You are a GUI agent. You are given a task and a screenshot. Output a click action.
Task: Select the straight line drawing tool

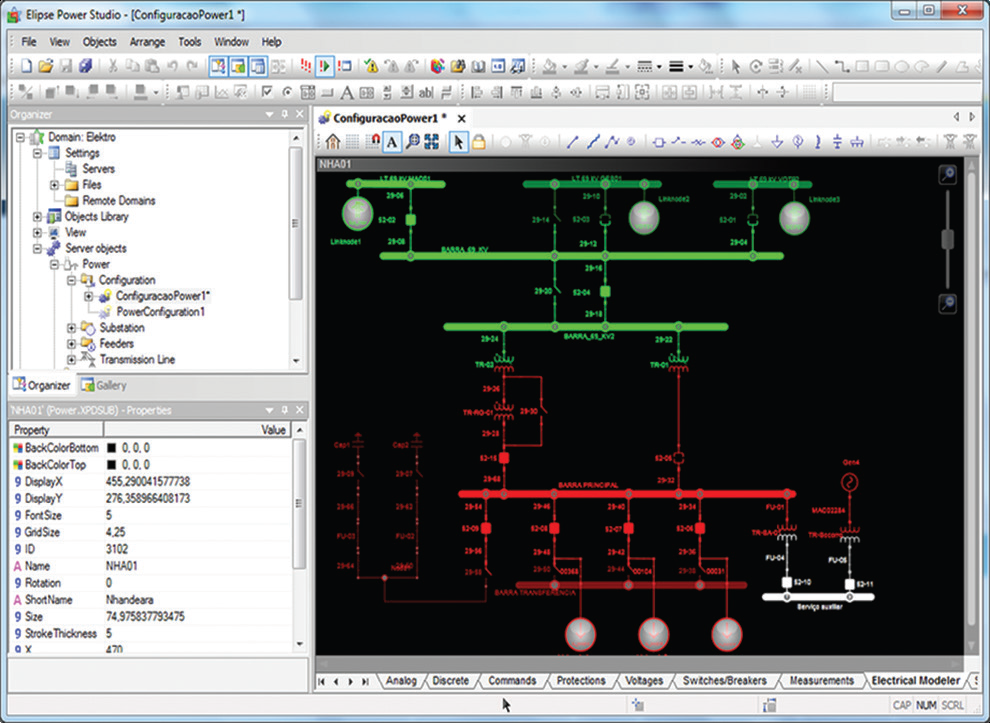(821, 66)
